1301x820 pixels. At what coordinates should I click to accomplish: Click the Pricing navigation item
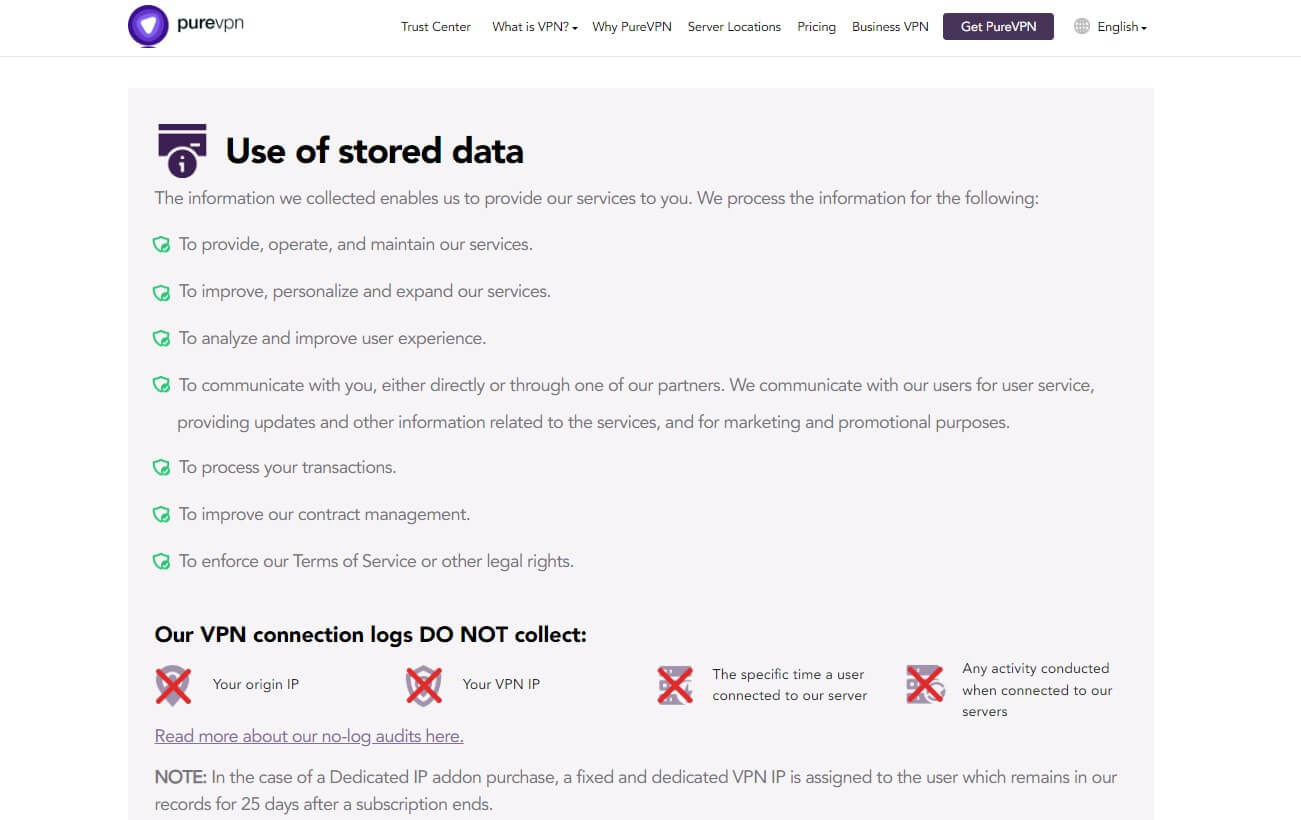[816, 27]
